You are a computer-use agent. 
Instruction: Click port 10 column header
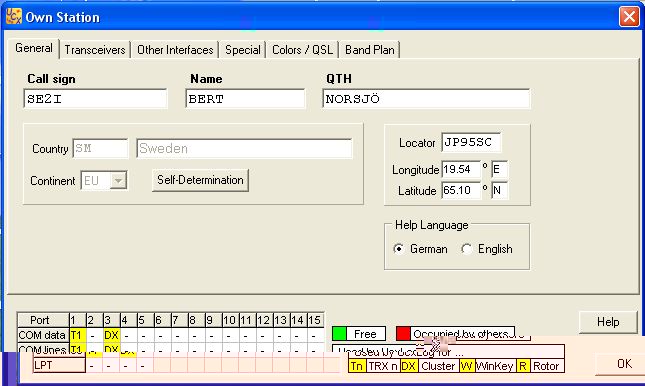(x=230, y=320)
